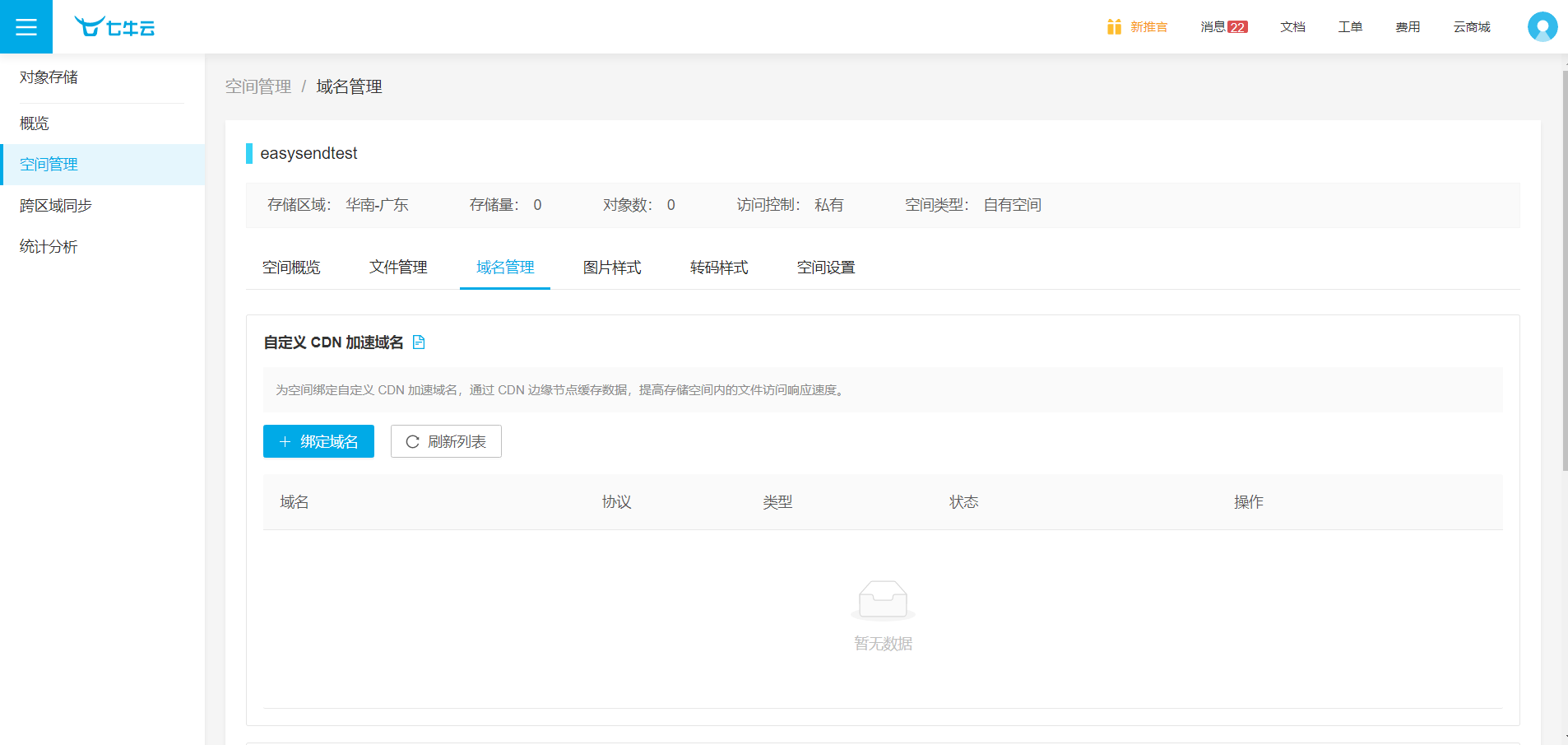Screen dimensions: 1568x745
Task: Open the 空间设置 tab
Action: tap(826, 268)
